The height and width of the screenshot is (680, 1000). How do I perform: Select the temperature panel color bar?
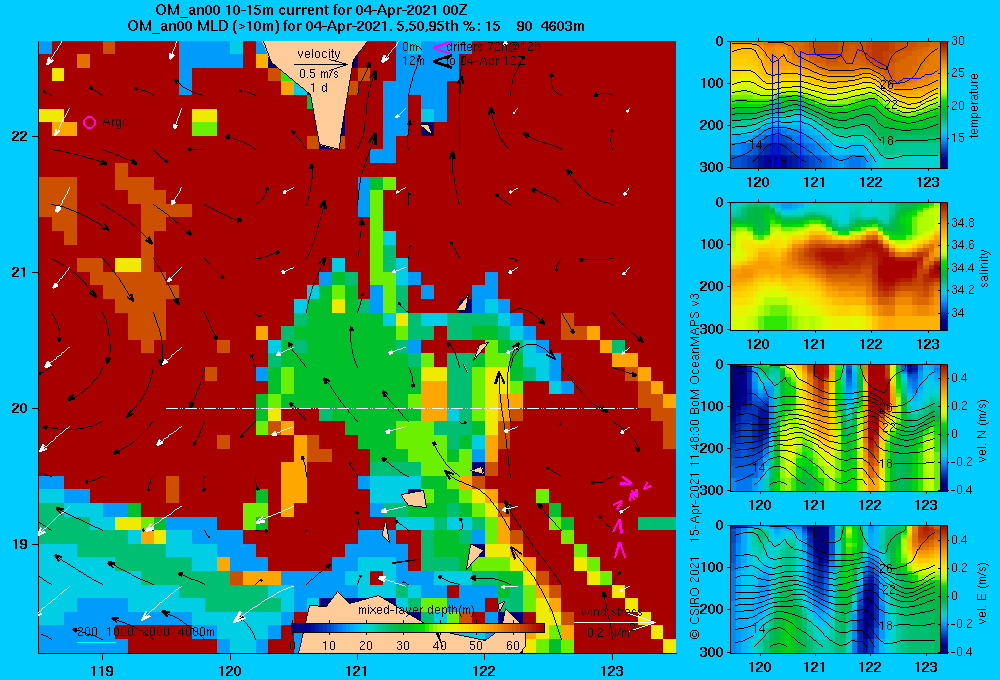point(944,104)
